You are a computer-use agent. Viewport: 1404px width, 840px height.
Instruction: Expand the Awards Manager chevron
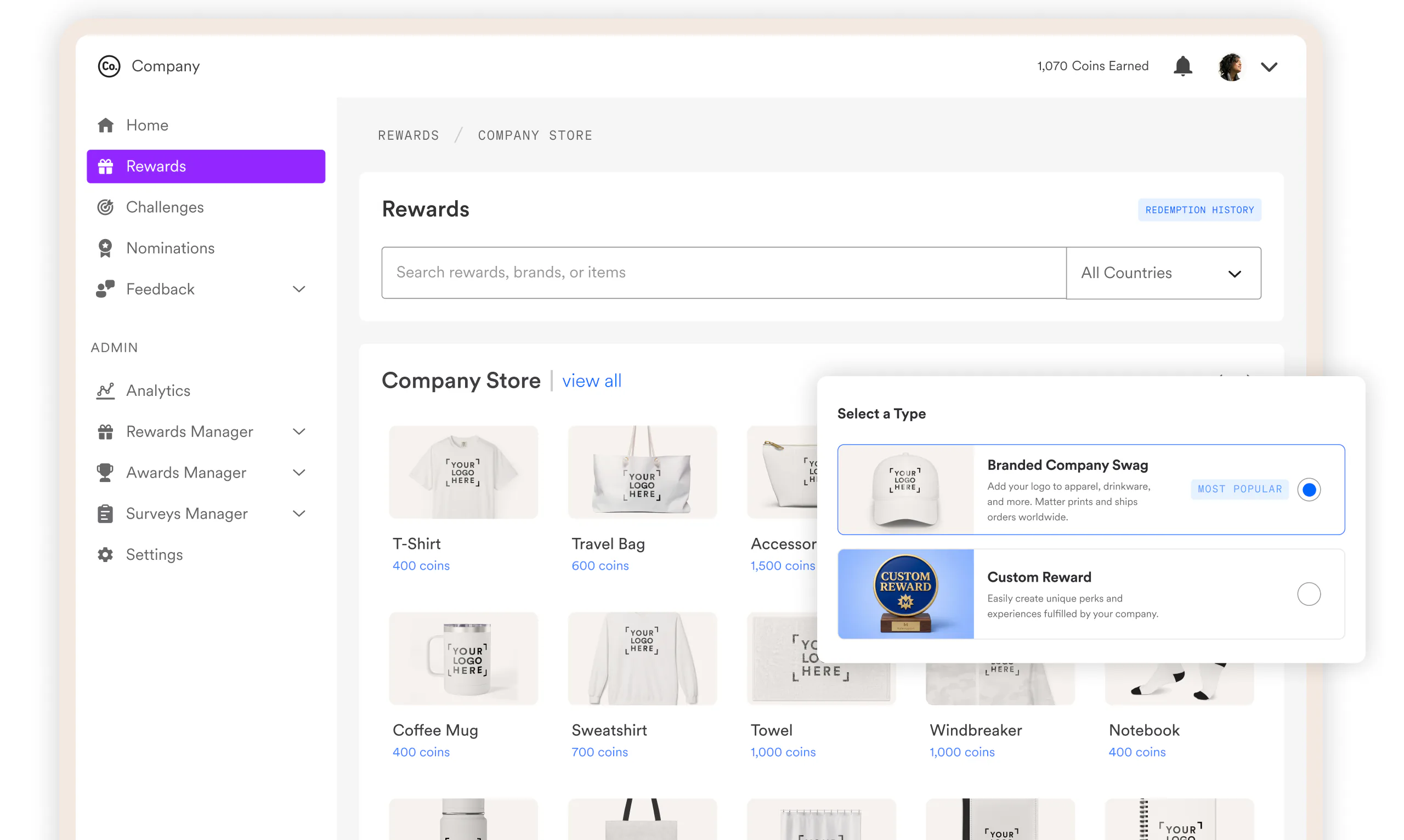pyautogui.click(x=299, y=473)
